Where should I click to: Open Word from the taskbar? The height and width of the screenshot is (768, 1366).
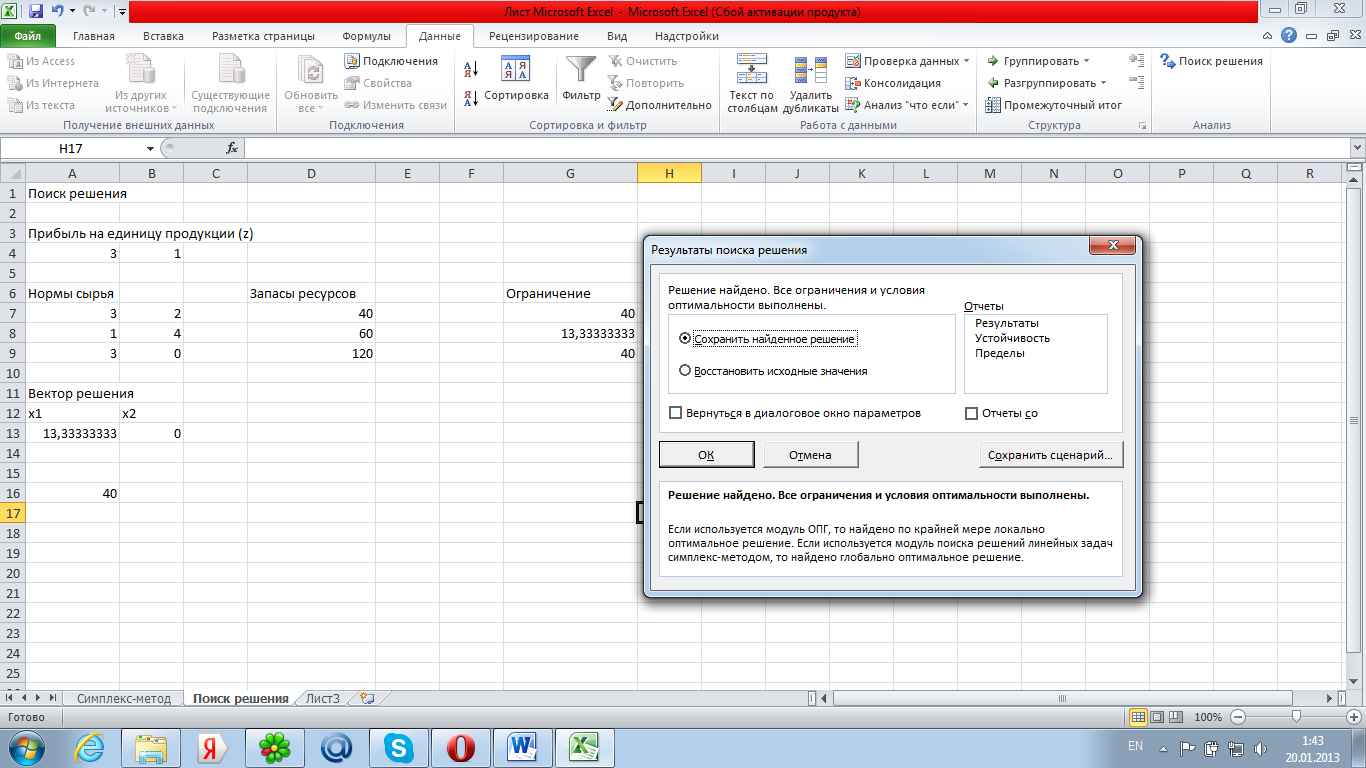(x=524, y=747)
